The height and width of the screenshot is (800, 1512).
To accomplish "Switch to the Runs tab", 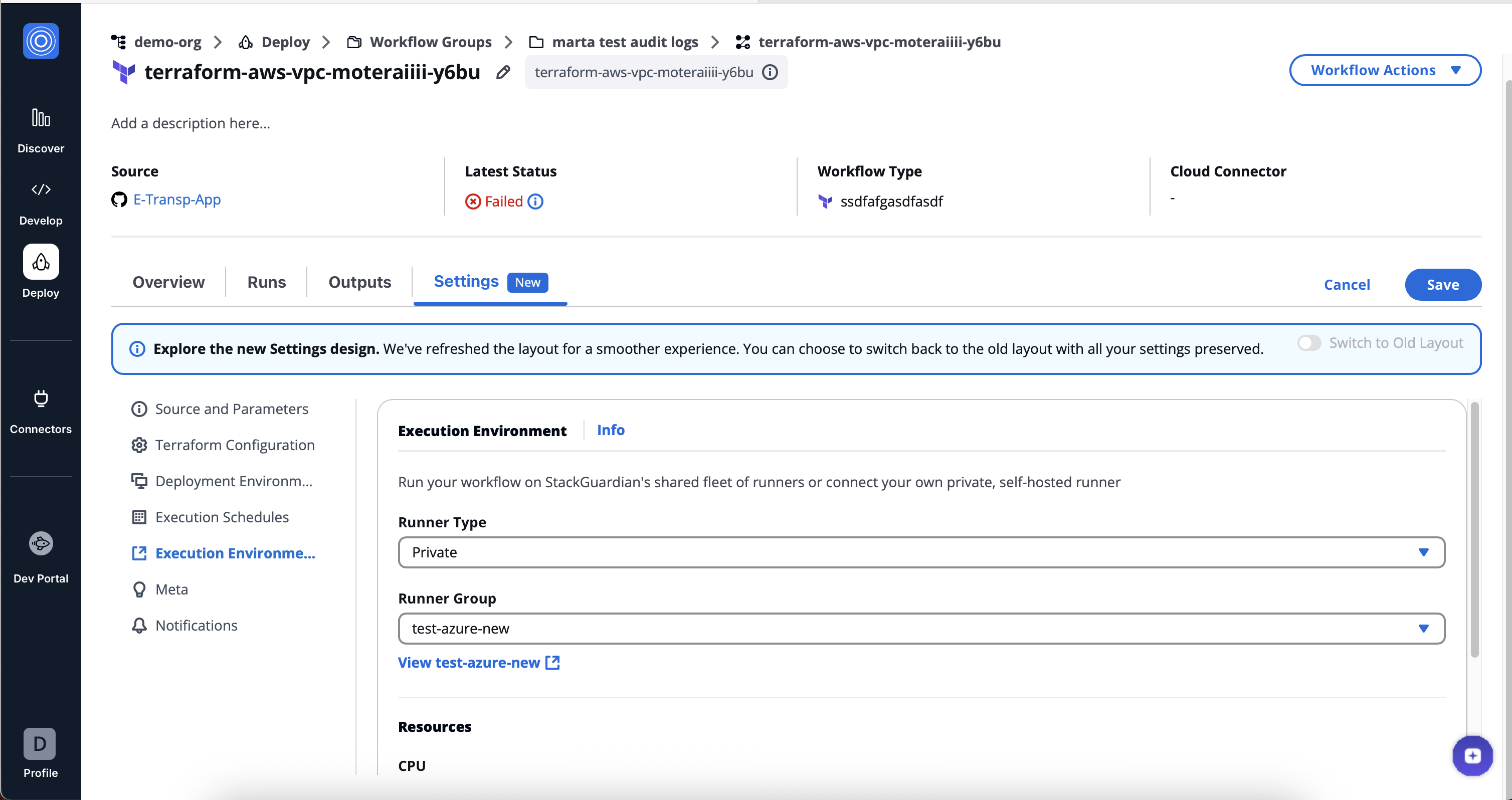I will point(266,282).
